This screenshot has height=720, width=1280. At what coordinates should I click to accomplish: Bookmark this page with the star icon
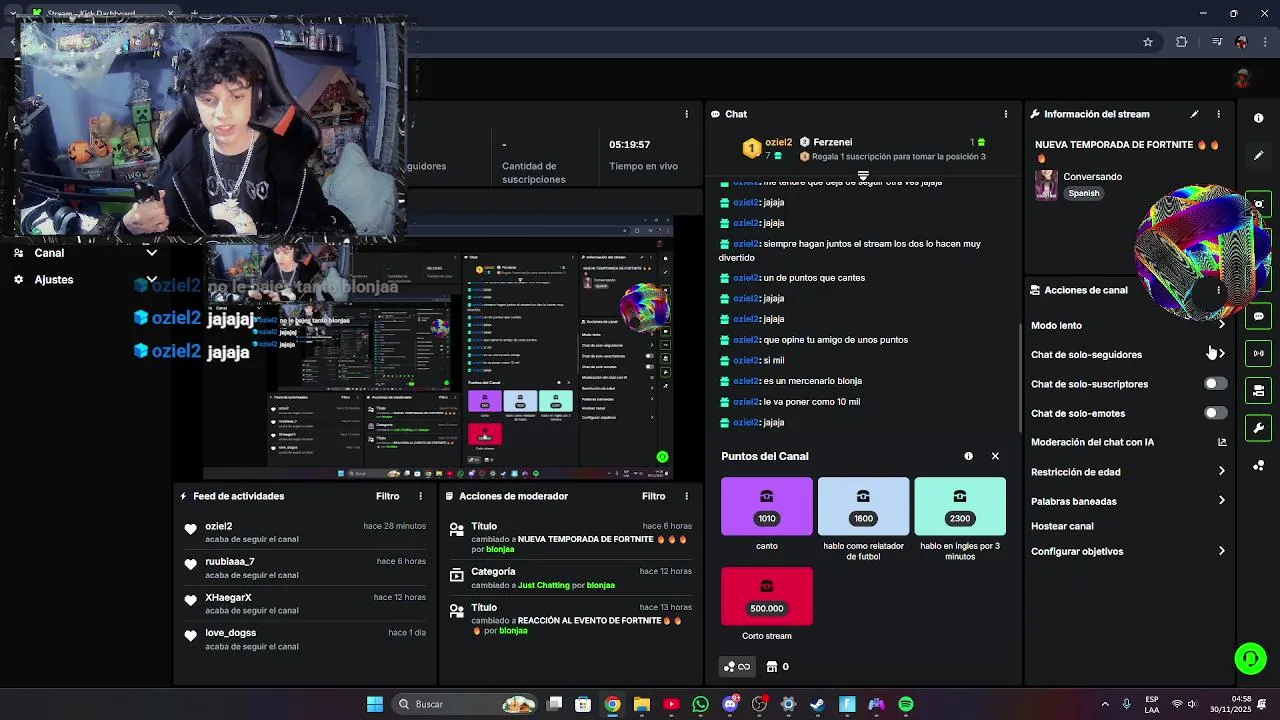point(1148,42)
